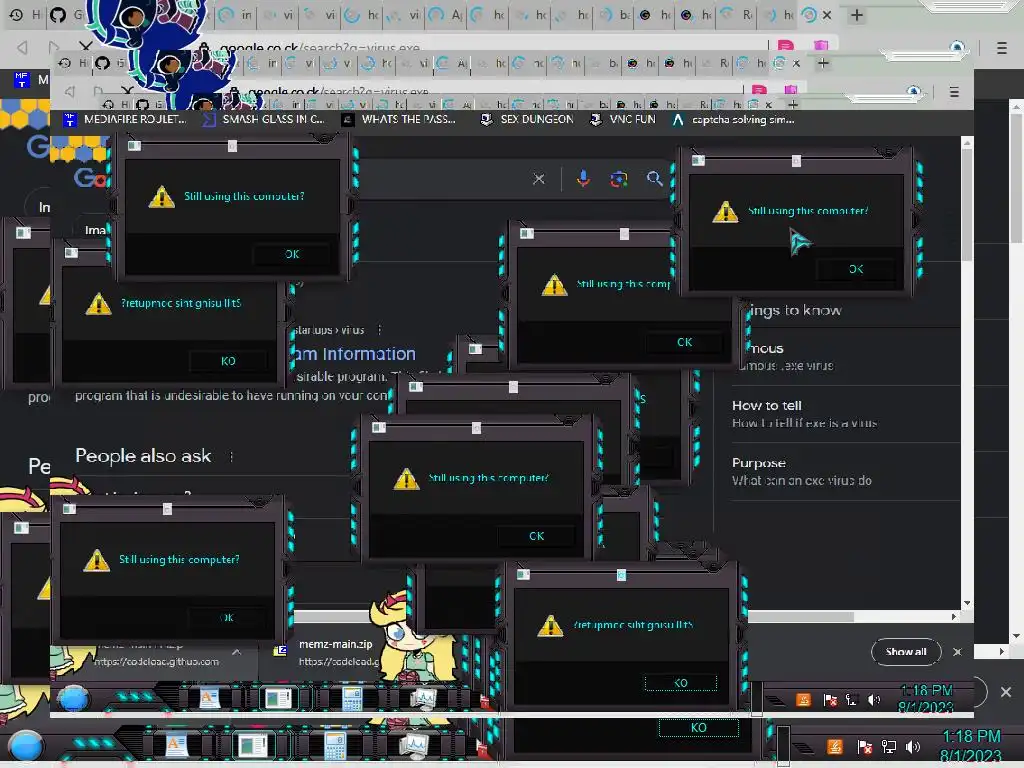The image size is (1024, 768).
Task: Open captcha solving sim... bookmark
Action: pos(733,120)
